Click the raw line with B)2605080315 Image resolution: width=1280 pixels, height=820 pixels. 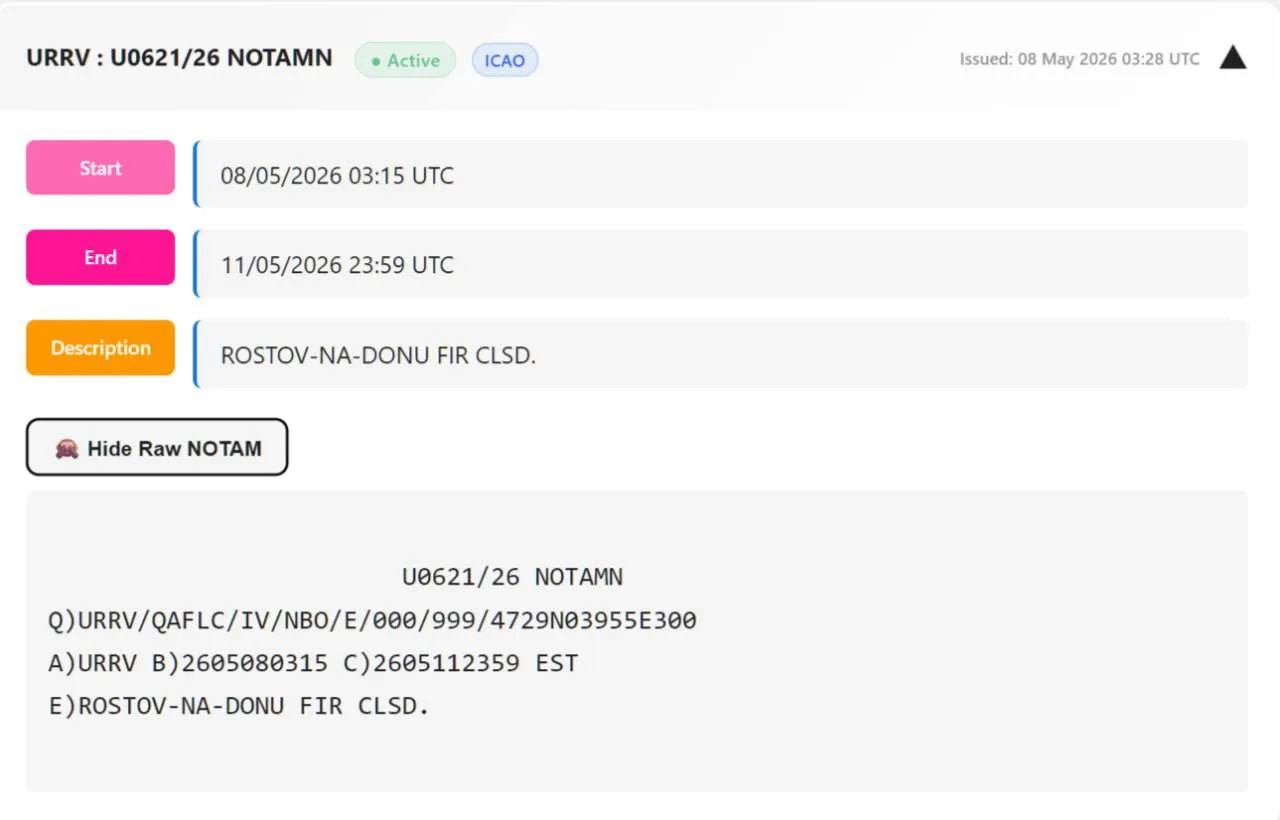[x=313, y=663]
